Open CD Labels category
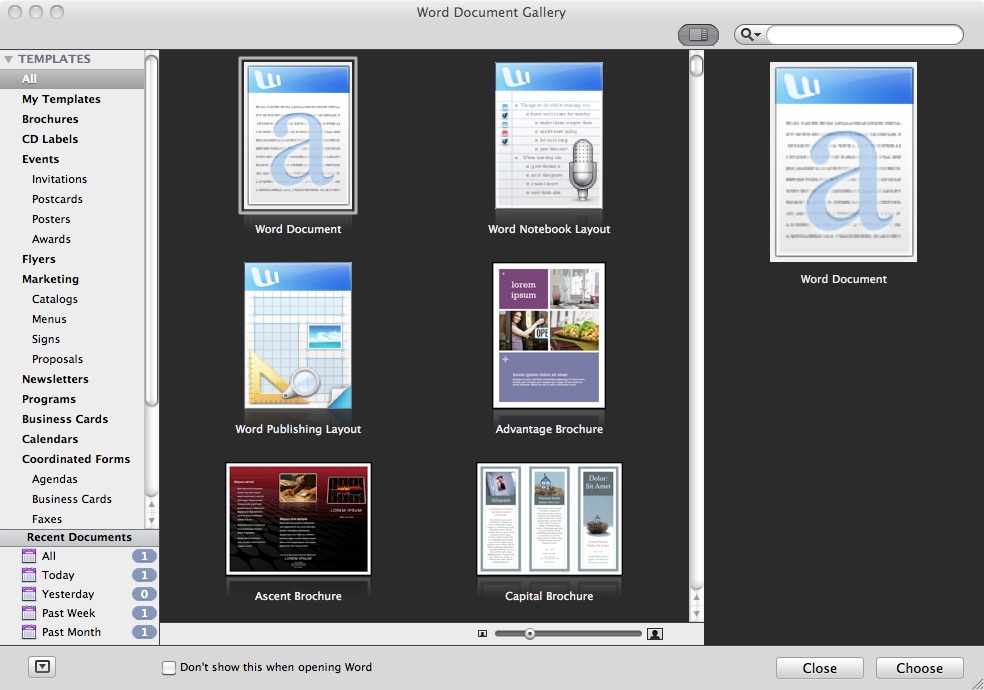 tap(50, 139)
